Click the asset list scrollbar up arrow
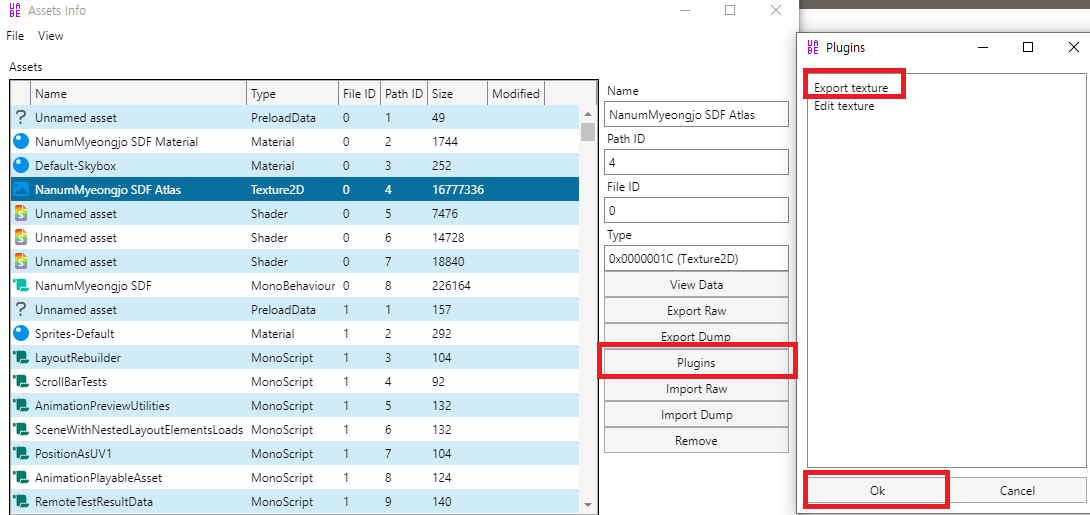The width and height of the screenshot is (1090, 515). 587,114
